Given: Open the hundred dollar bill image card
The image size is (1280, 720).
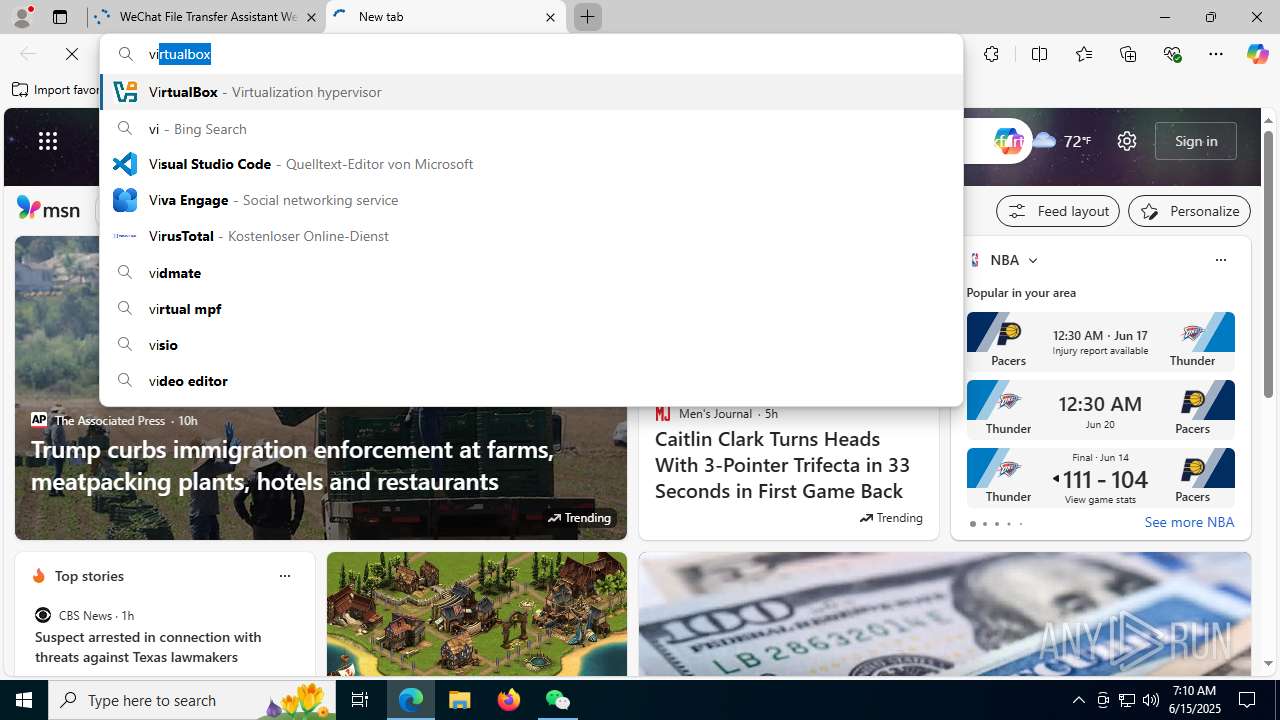Looking at the screenshot, I should [945, 614].
